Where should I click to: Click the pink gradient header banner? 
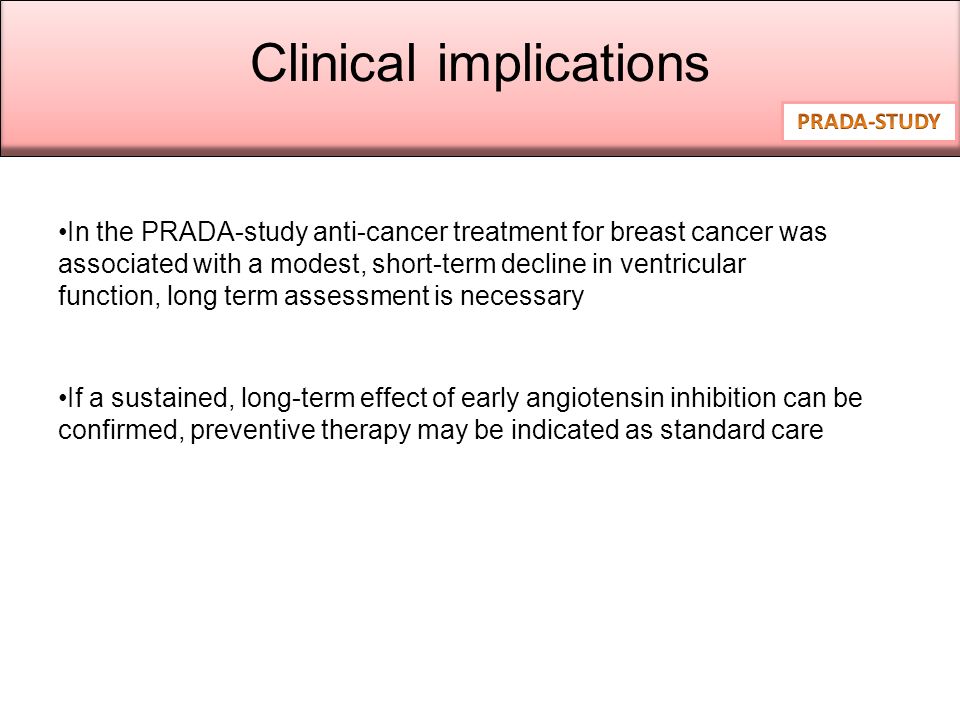point(480,78)
